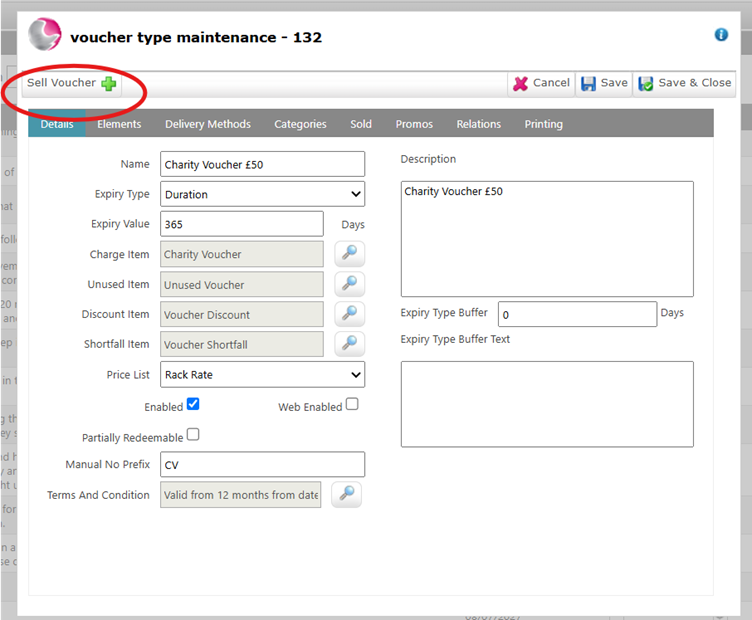Click the Expiry Value field

[242, 224]
